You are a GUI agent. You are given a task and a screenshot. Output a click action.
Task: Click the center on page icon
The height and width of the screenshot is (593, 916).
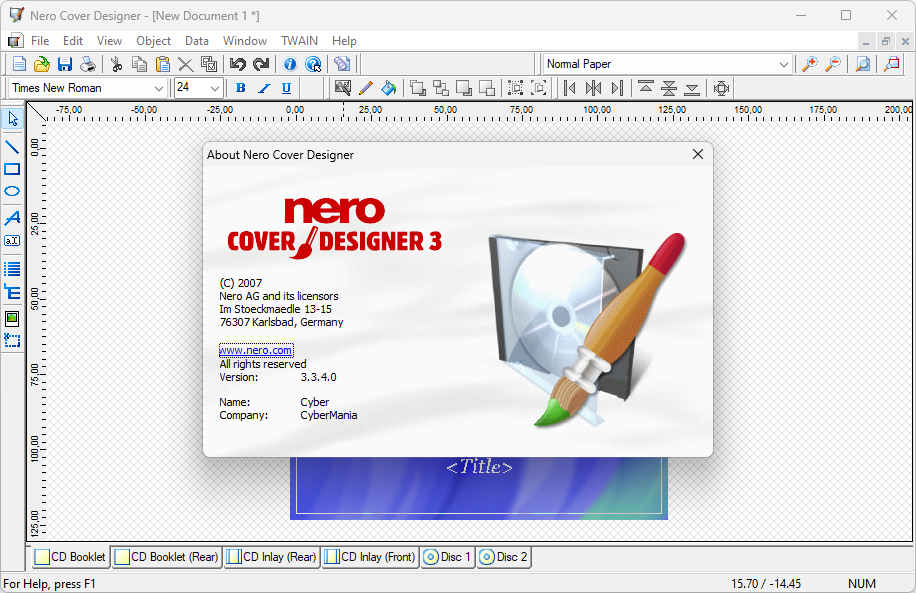pyautogui.click(x=721, y=88)
